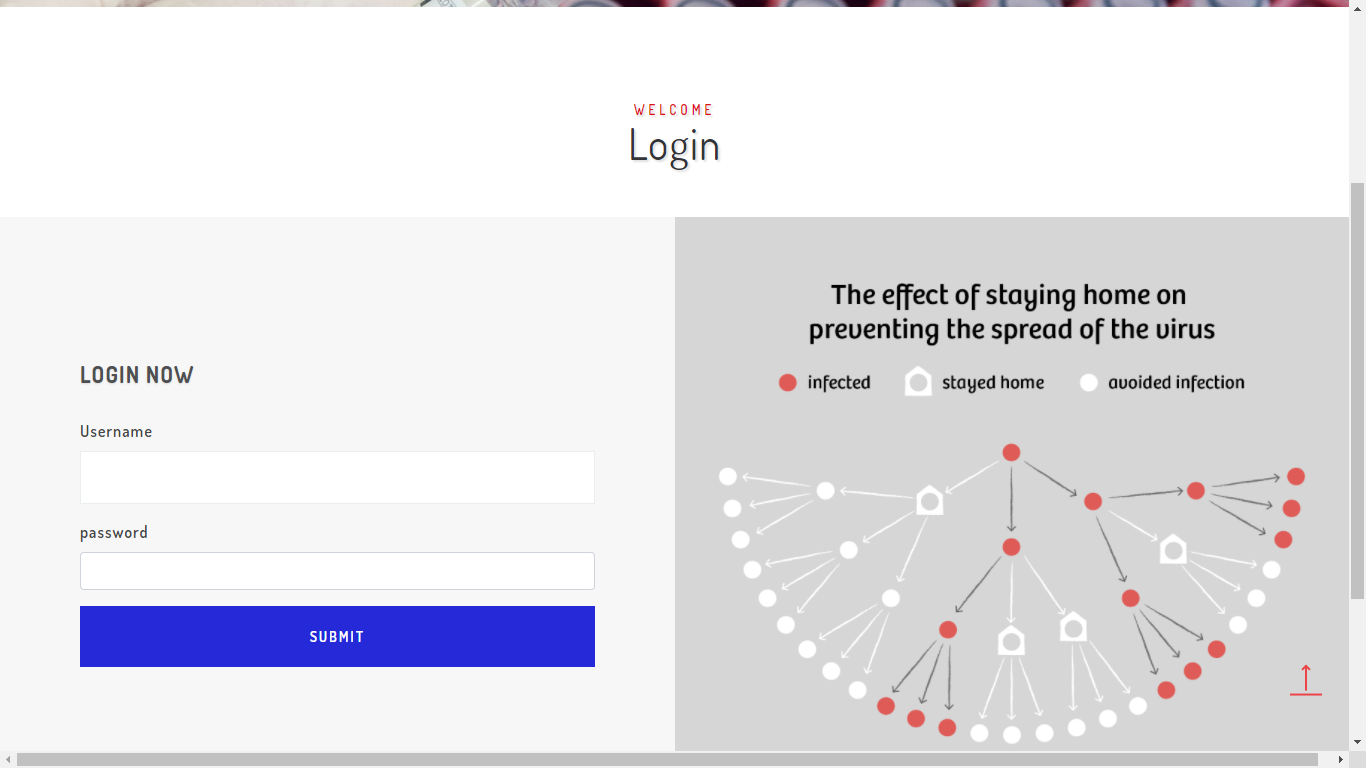This screenshot has height=768, width=1366.
Task: Click the infographic title about staying home
Action: tap(1010, 311)
